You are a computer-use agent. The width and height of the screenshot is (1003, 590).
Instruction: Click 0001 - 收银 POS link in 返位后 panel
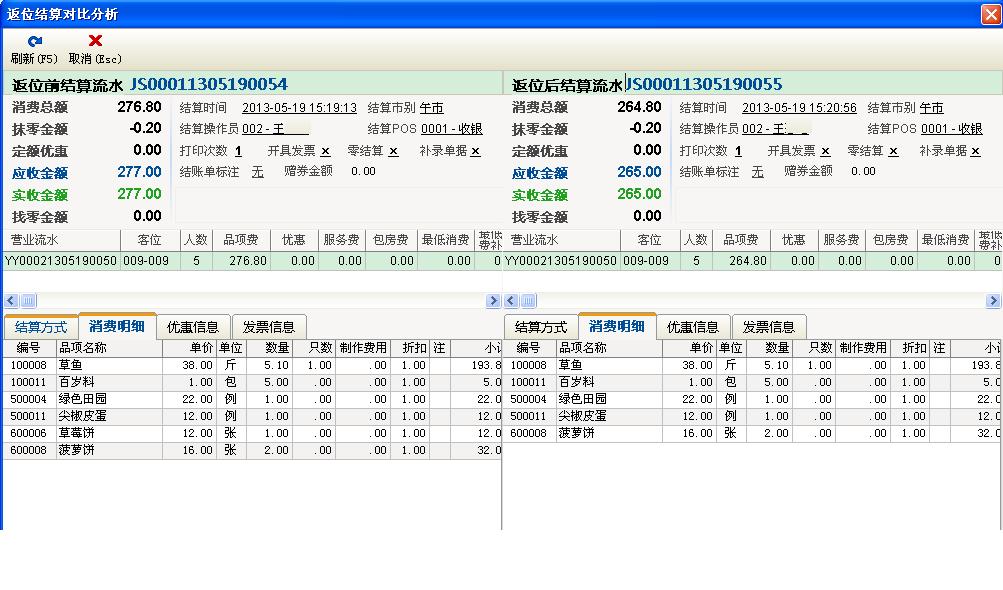tap(951, 129)
